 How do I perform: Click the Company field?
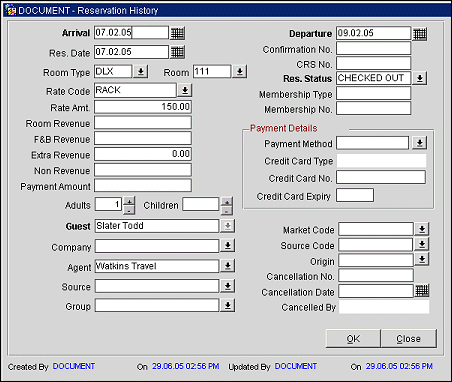click(x=157, y=246)
